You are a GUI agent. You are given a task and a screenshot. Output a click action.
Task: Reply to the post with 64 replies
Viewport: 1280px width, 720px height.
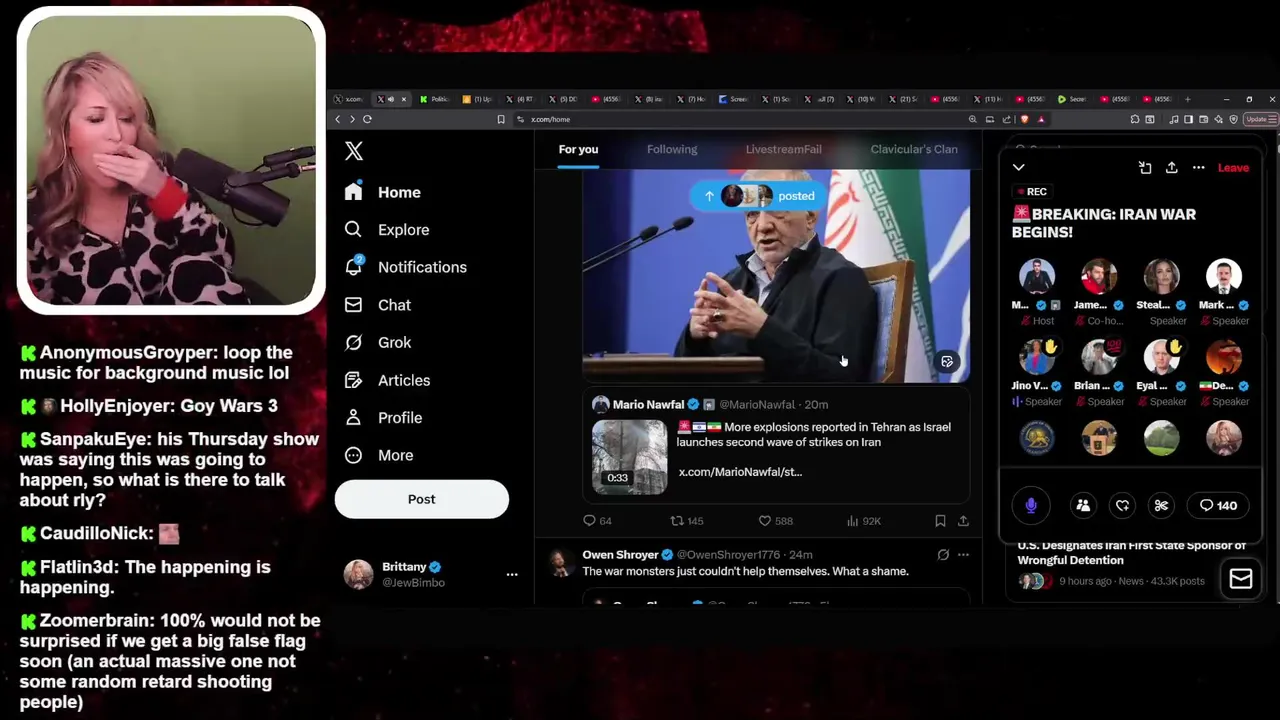click(x=597, y=521)
